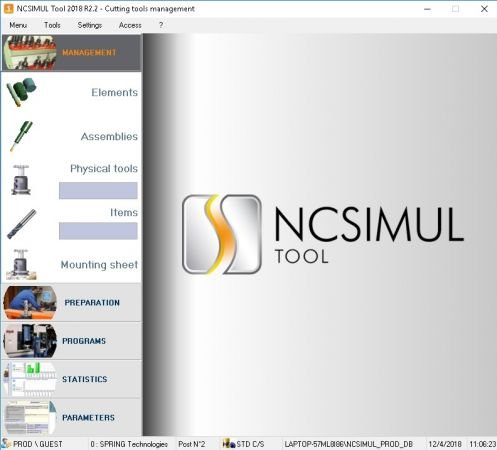
Task: Click the NCSIMUL_PROD_DB database path text
Action: pyautogui.click(x=348, y=444)
